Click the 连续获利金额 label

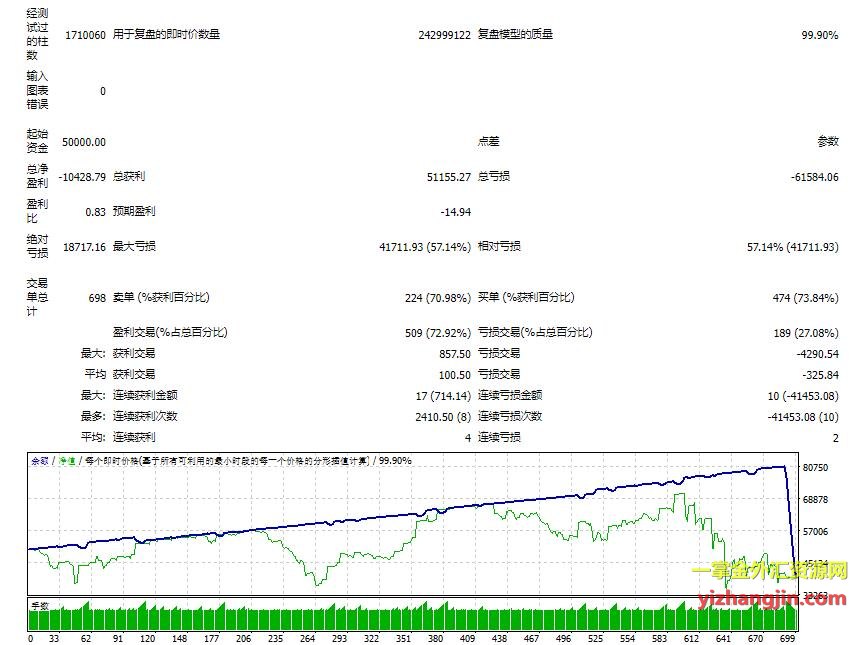pos(145,395)
